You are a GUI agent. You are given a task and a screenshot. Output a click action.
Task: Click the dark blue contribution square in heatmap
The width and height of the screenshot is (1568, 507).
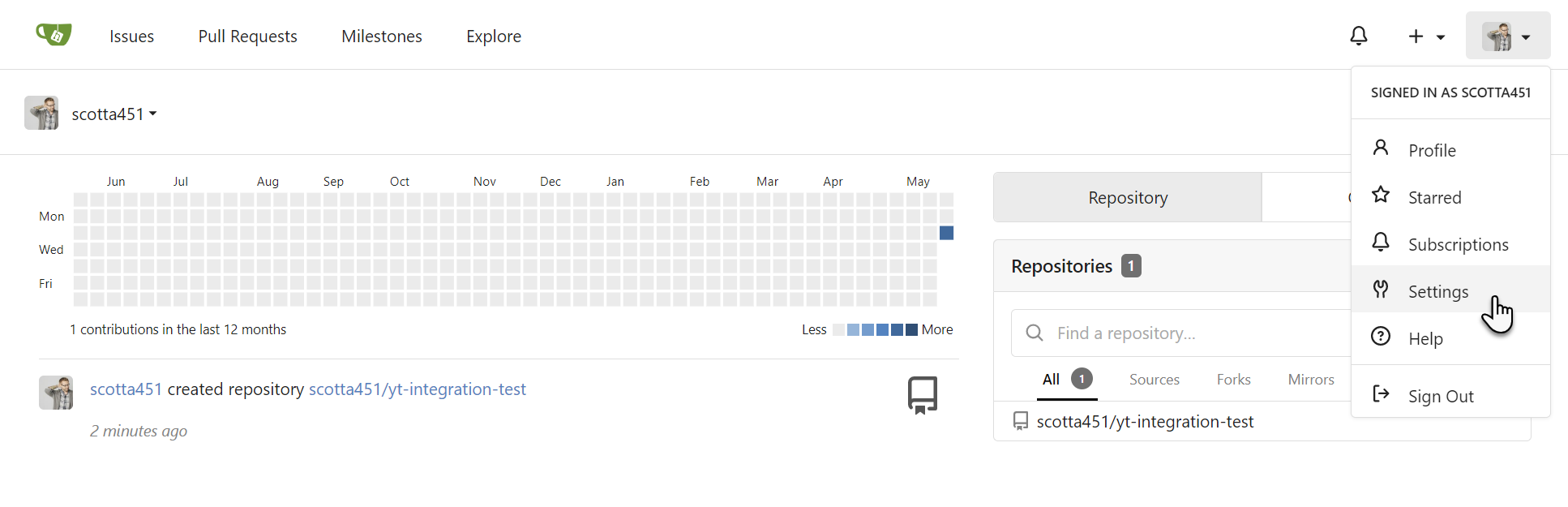click(946, 234)
